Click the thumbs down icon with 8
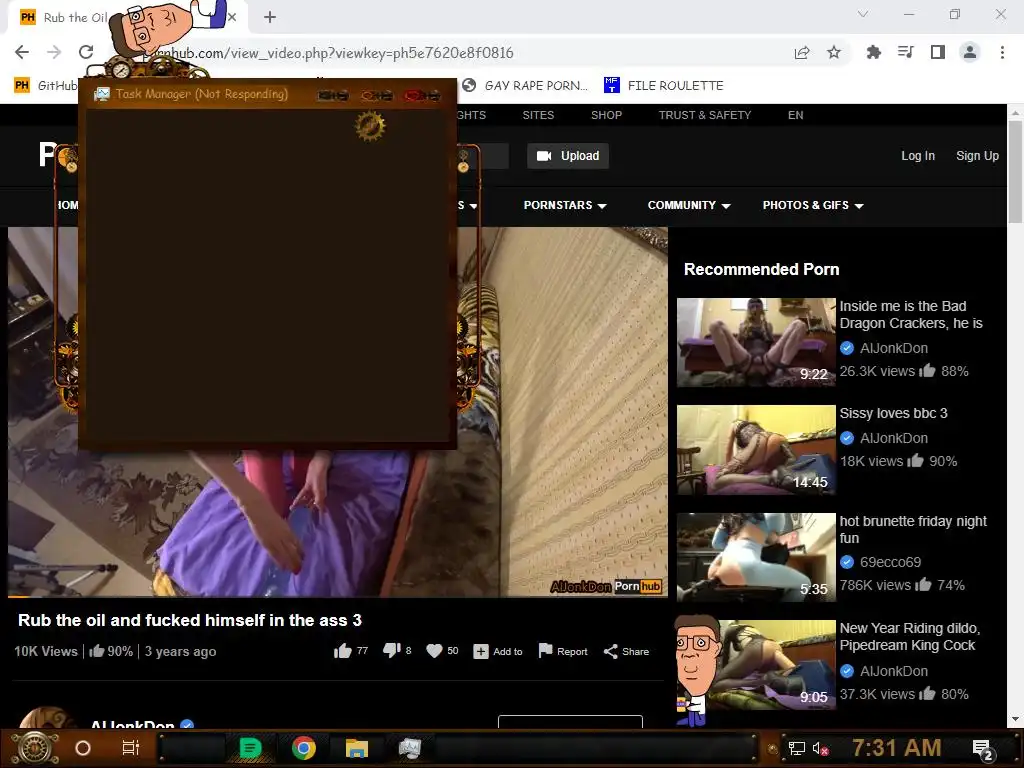This screenshot has height=768, width=1024. pyautogui.click(x=391, y=650)
